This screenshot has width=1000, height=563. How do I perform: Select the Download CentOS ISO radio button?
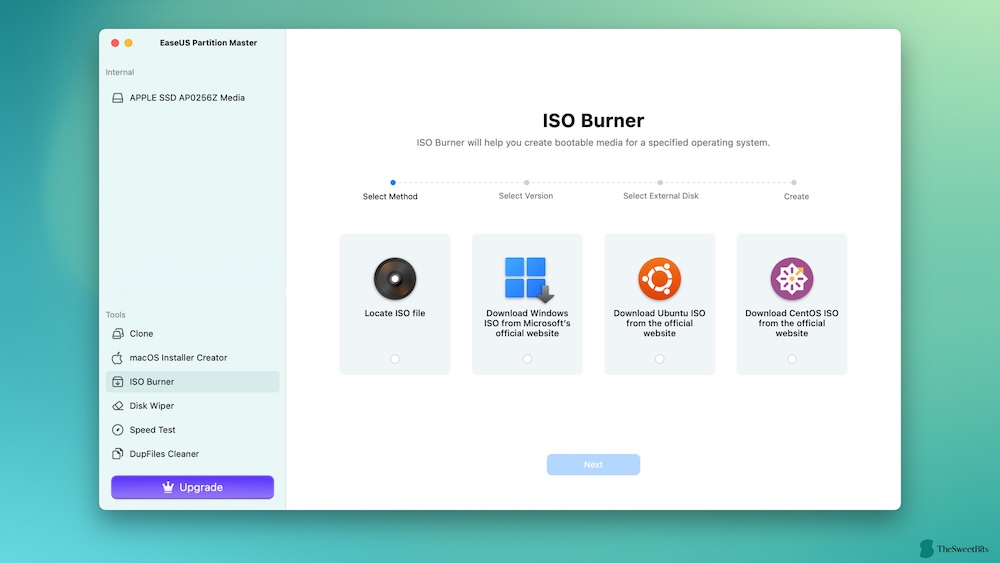791,359
